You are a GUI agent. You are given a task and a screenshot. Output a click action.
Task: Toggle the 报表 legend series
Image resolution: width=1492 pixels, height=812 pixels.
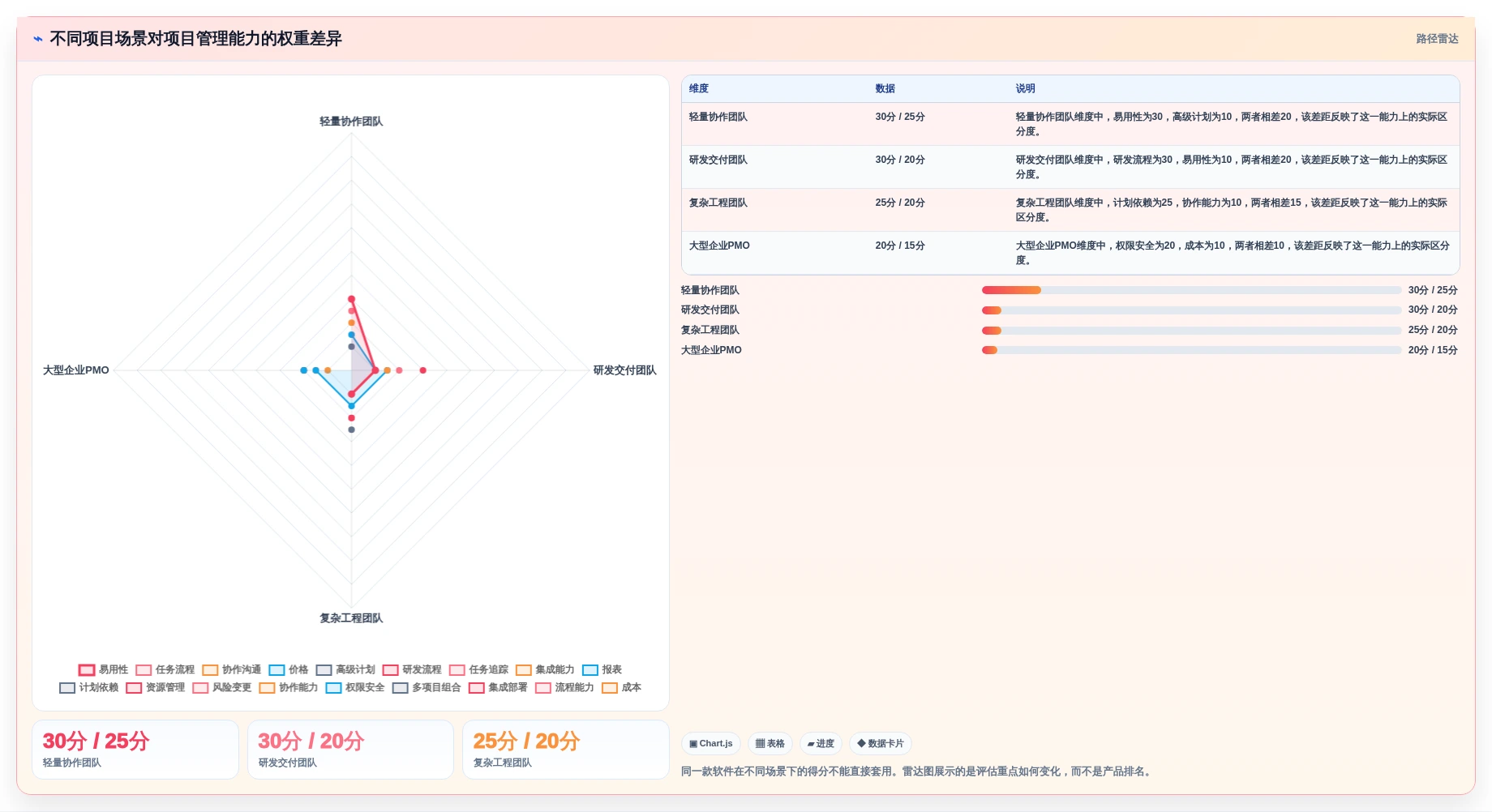click(x=602, y=669)
